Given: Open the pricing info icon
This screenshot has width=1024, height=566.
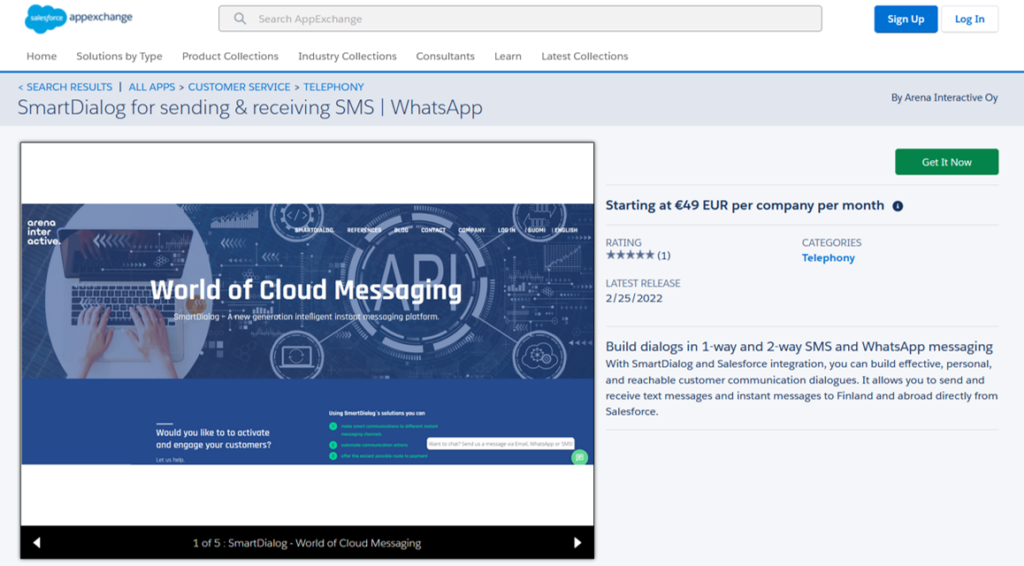Looking at the screenshot, I should (x=898, y=206).
